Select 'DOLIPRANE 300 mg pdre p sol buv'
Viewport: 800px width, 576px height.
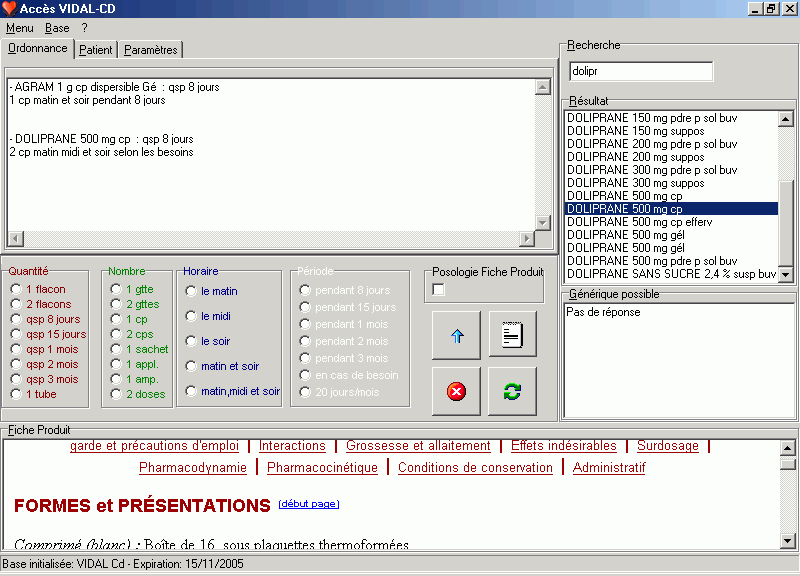(671, 170)
